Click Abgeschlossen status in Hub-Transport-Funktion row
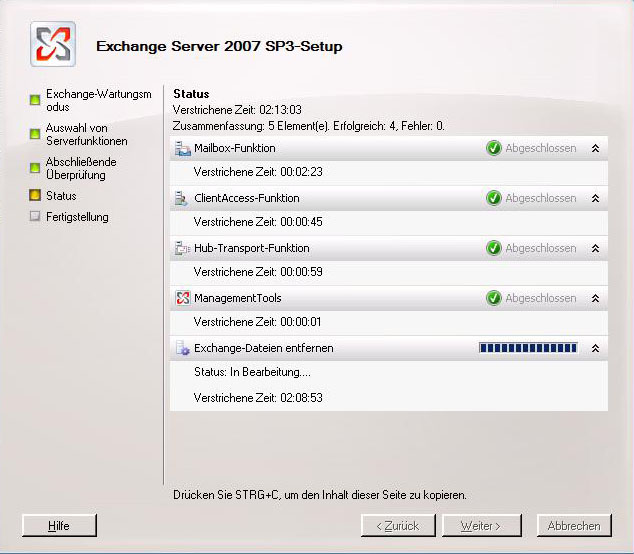The height and width of the screenshot is (554, 634). [x=541, y=248]
